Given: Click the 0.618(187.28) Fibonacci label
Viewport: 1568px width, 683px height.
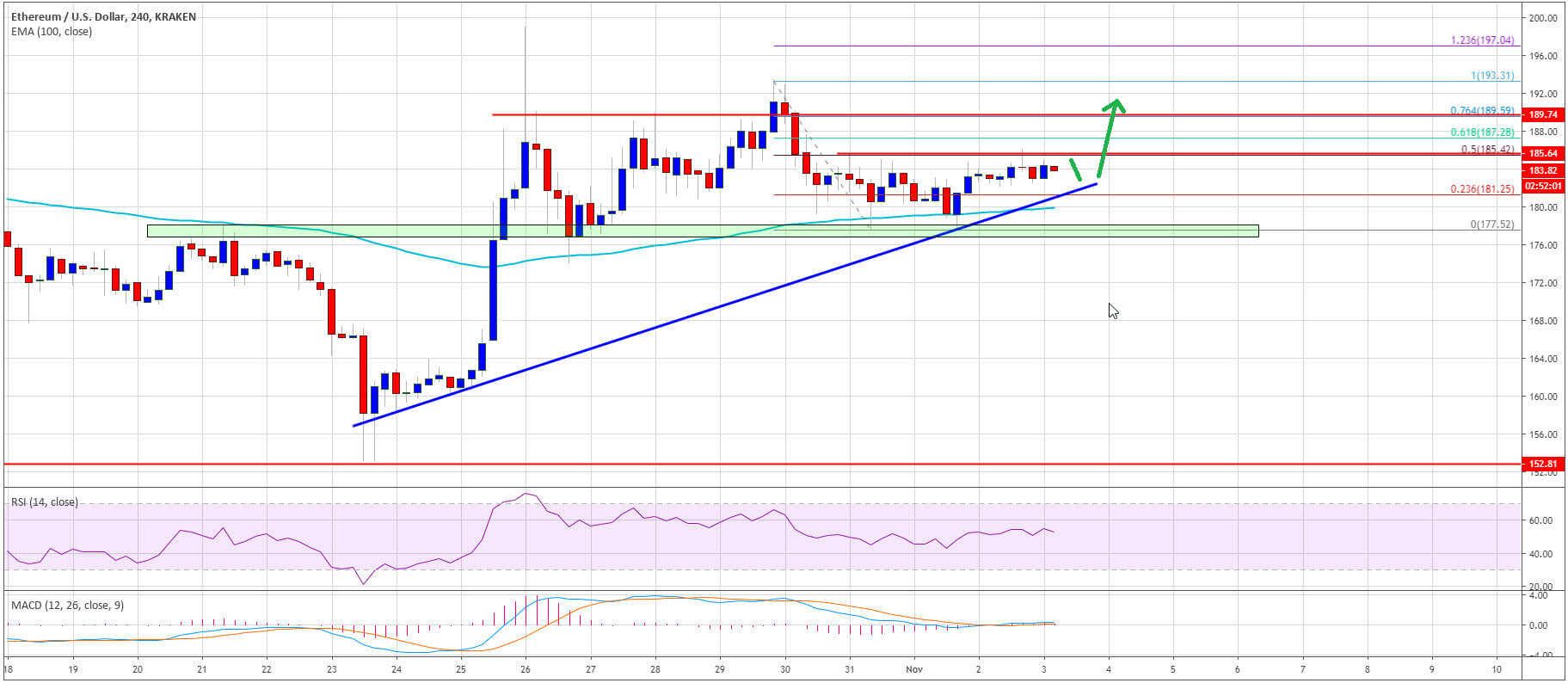Looking at the screenshot, I should tap(1482, 132).
